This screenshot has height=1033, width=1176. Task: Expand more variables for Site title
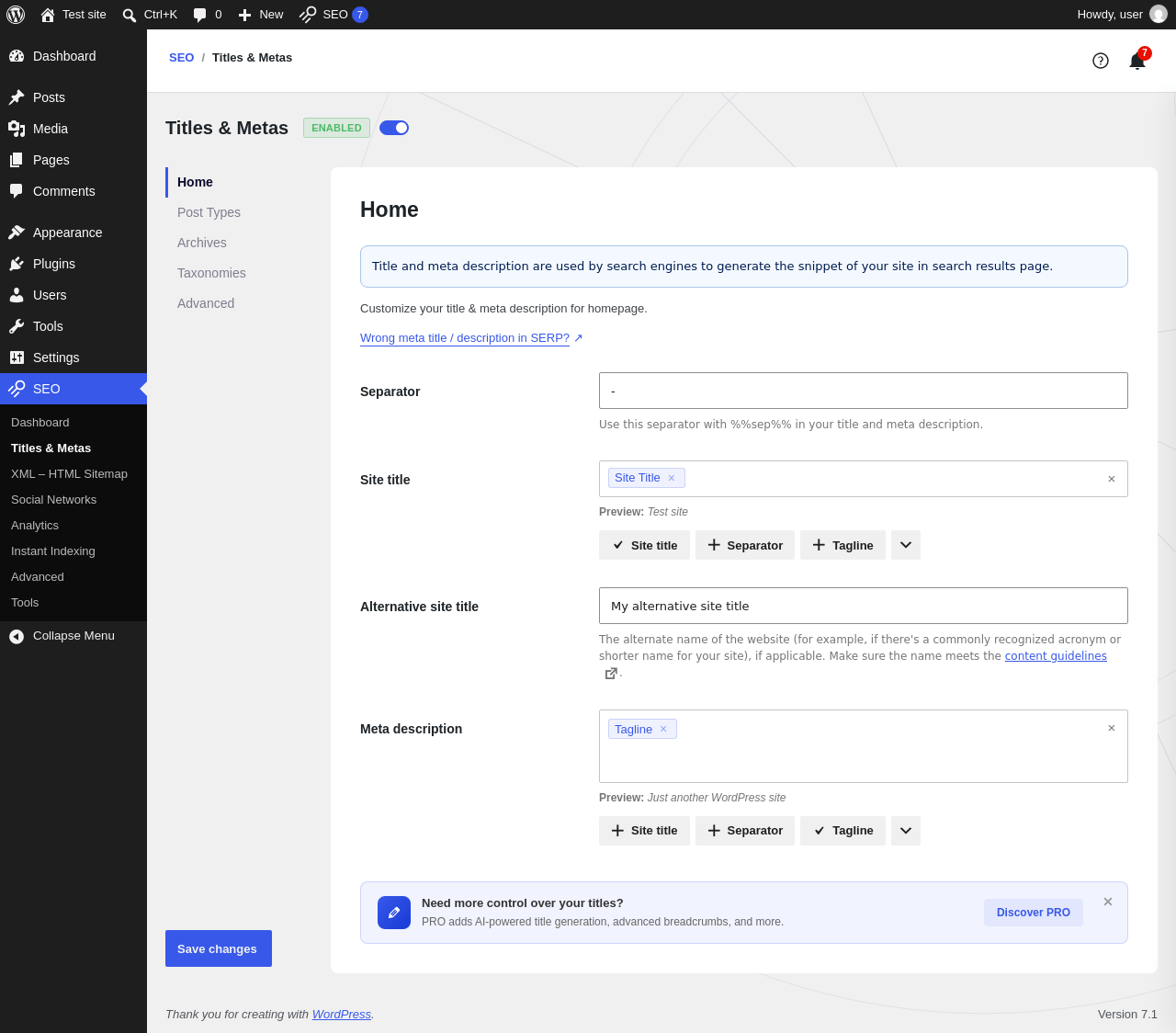pos(906,545)
